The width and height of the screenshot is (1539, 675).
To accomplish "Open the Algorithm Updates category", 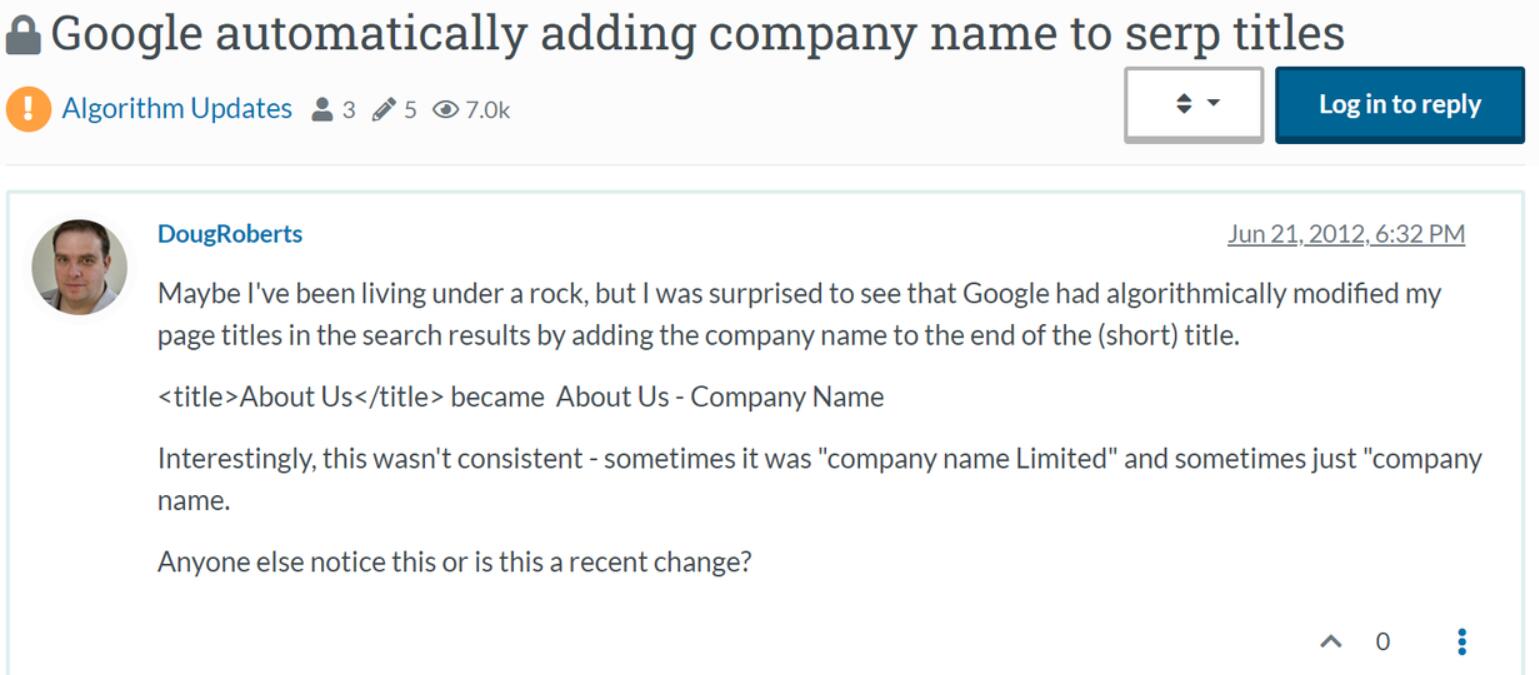I will 177,108.
